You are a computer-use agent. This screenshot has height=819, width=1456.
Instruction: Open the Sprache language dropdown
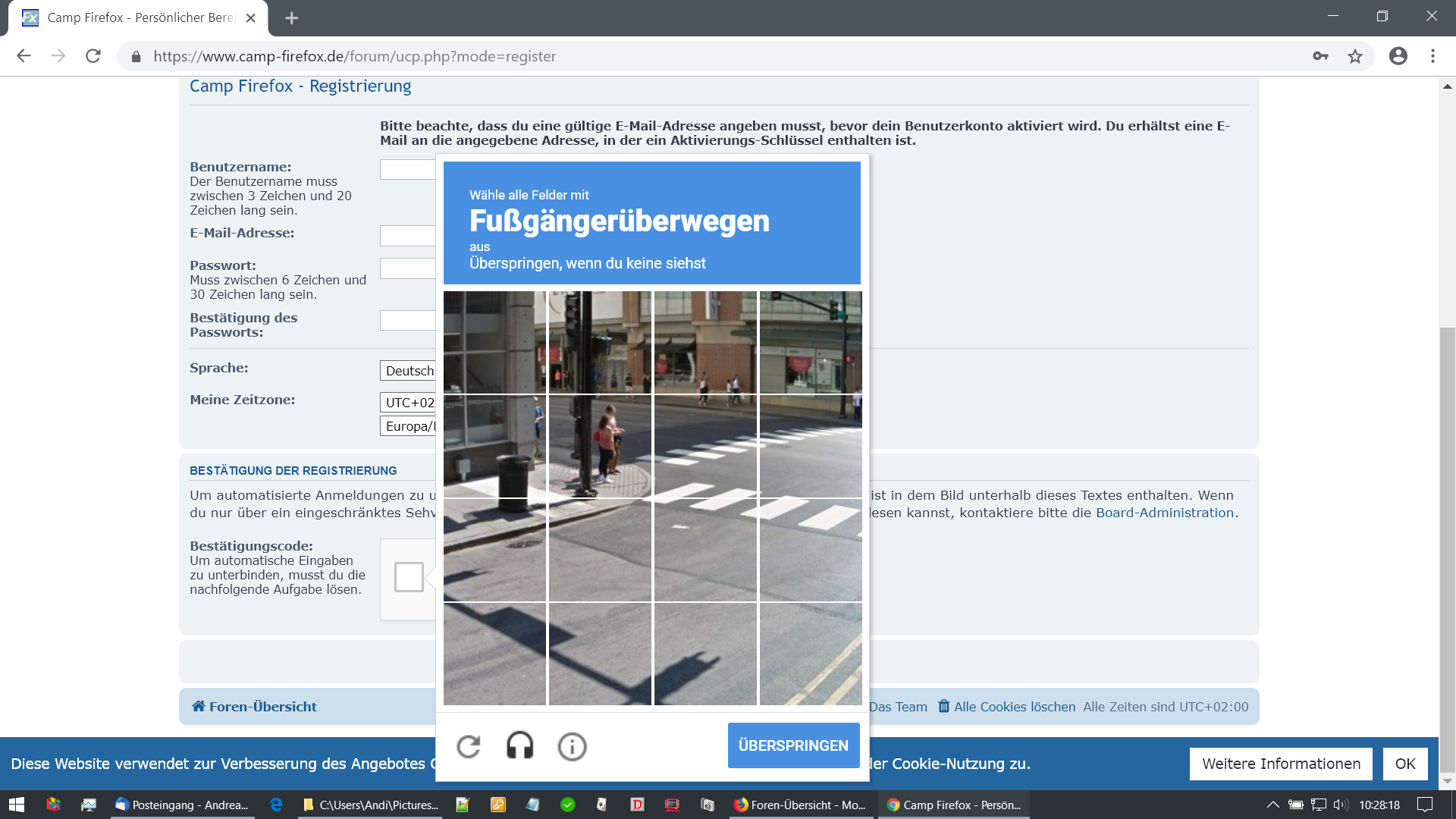[408, 371]
